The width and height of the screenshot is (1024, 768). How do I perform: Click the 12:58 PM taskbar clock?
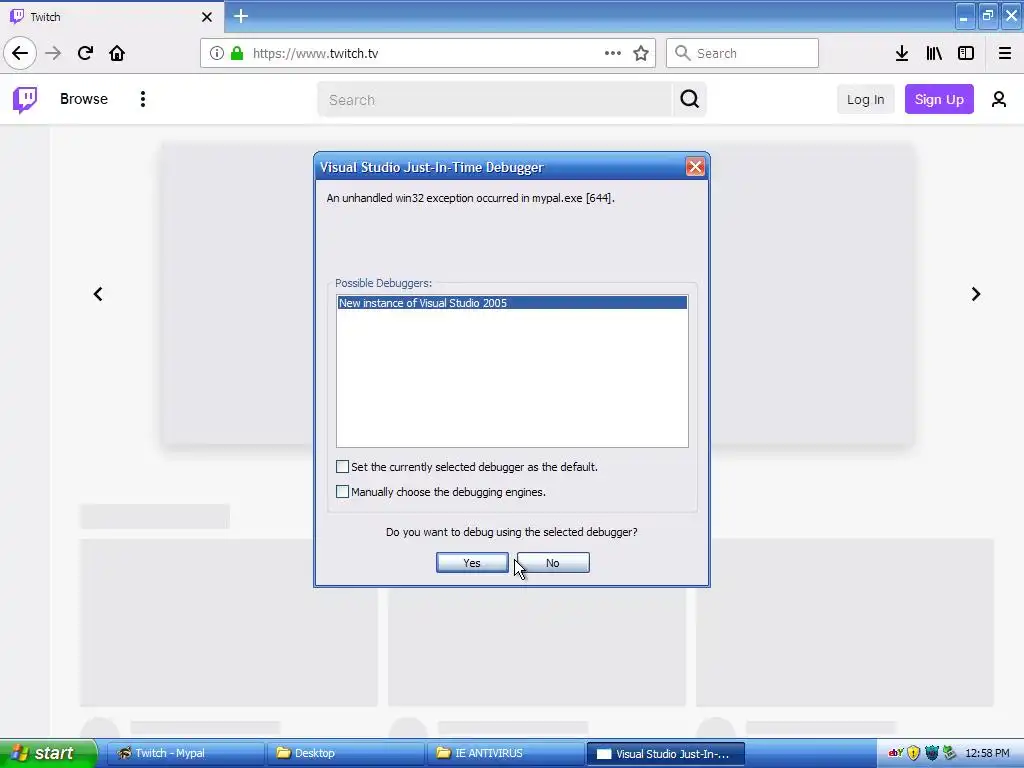(x=987, y=753)
